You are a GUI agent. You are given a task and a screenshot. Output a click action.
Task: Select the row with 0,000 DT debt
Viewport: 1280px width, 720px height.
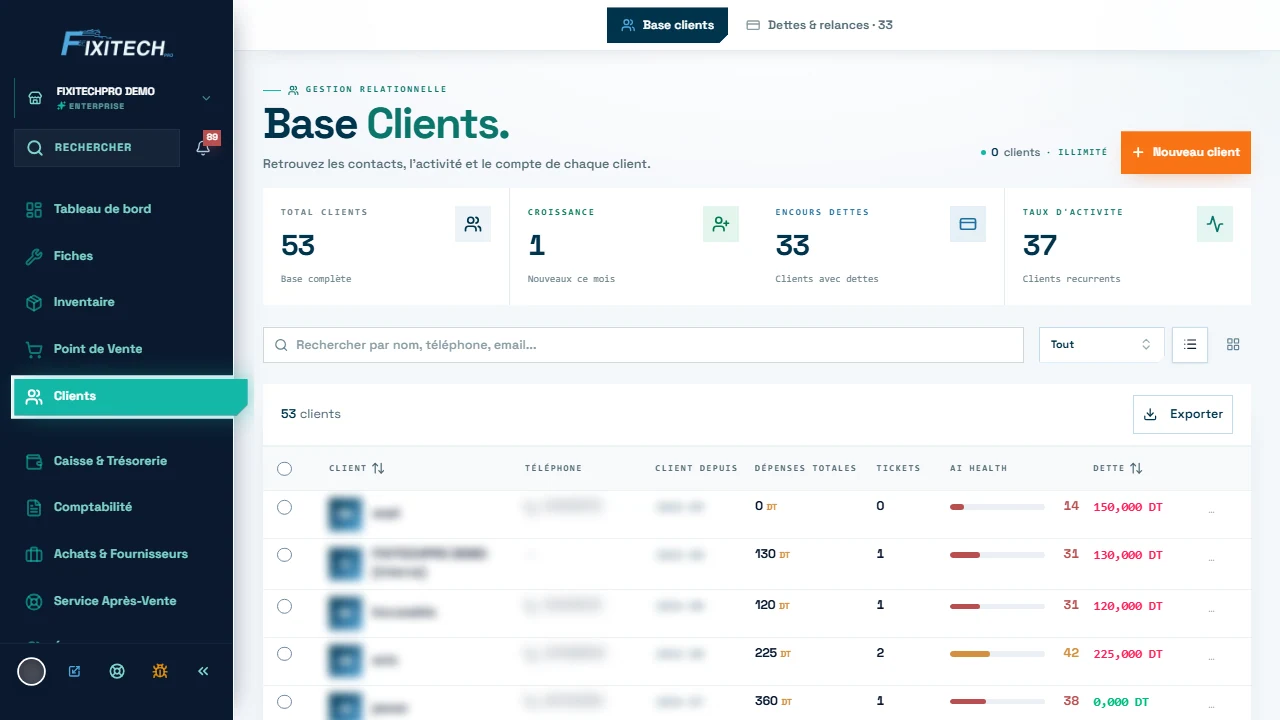(284, 701)
